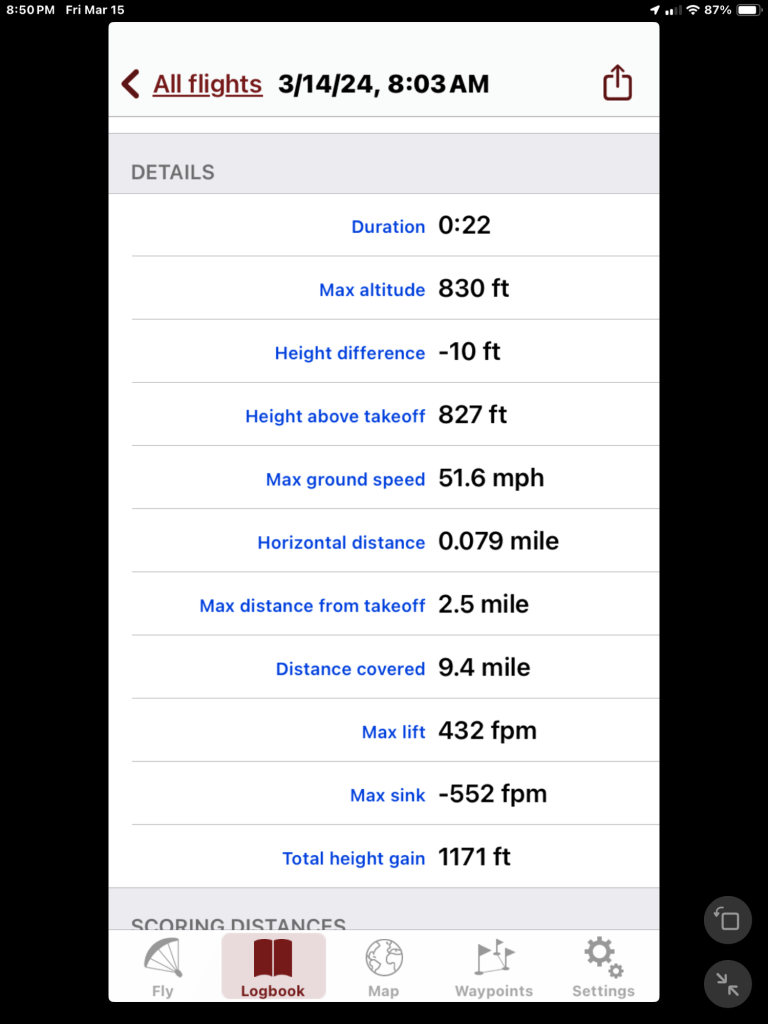The height and width of the screenshot is (1024, 768).
Task: Open the Map globe icon
Action: point(383,958)
